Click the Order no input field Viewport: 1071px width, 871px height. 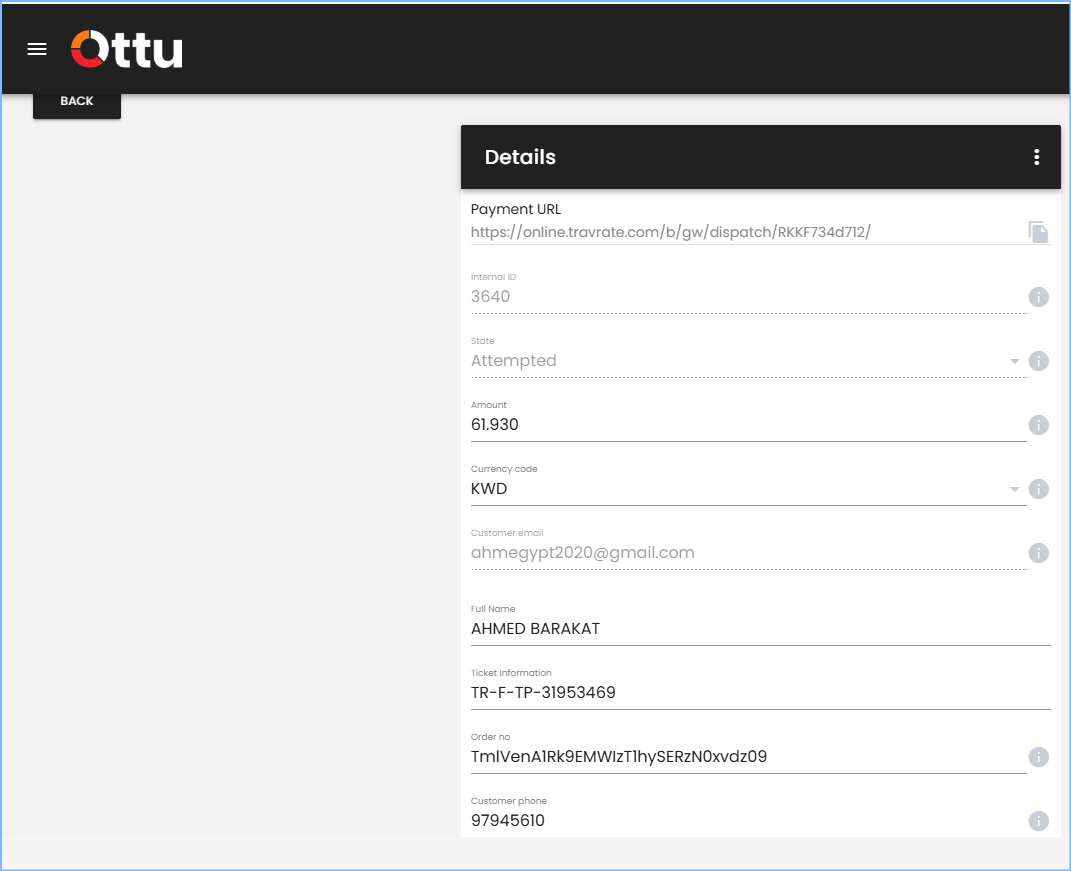748,757
